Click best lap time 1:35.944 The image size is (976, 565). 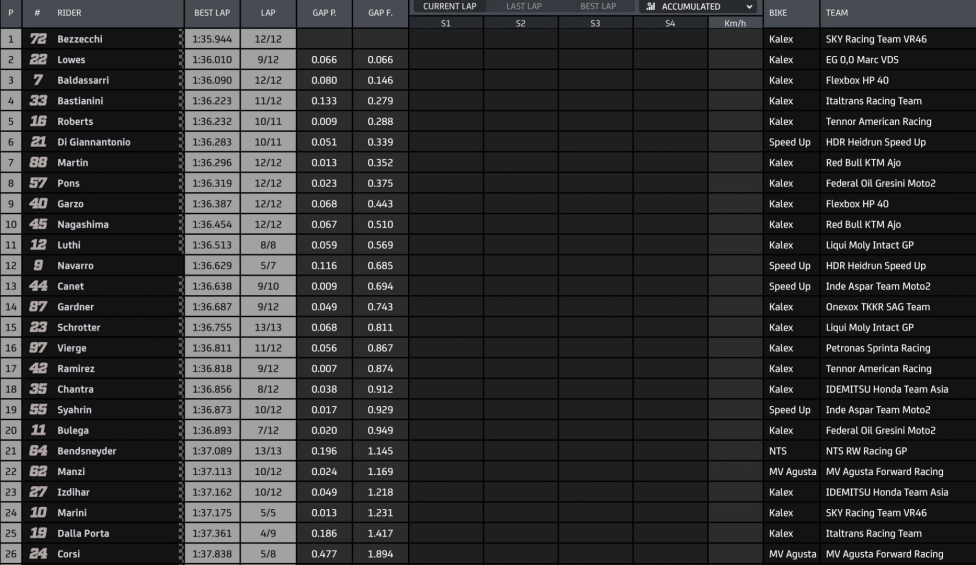pos(212,39)
